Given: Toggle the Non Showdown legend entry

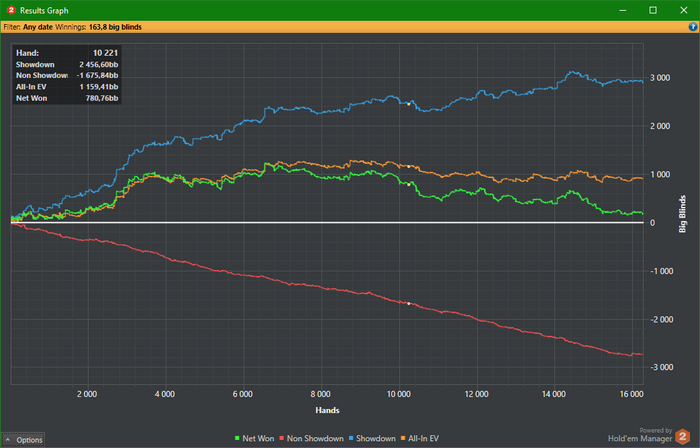Looking at the screenshot, I should pos(311,438).
